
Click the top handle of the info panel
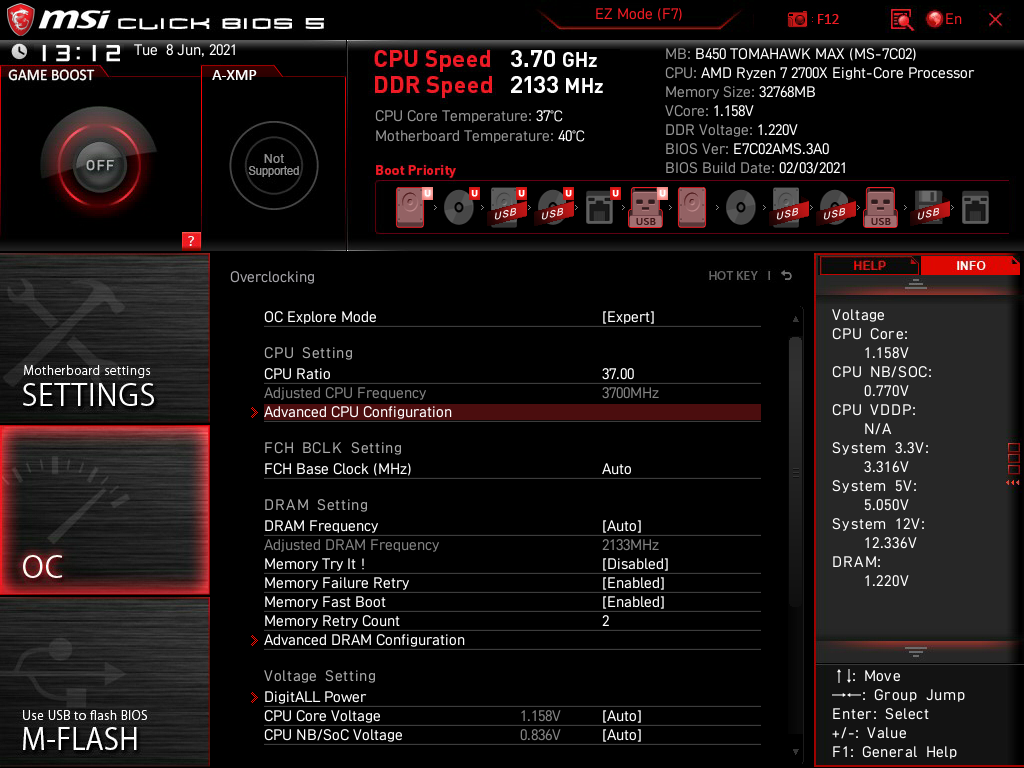(916, 284)
